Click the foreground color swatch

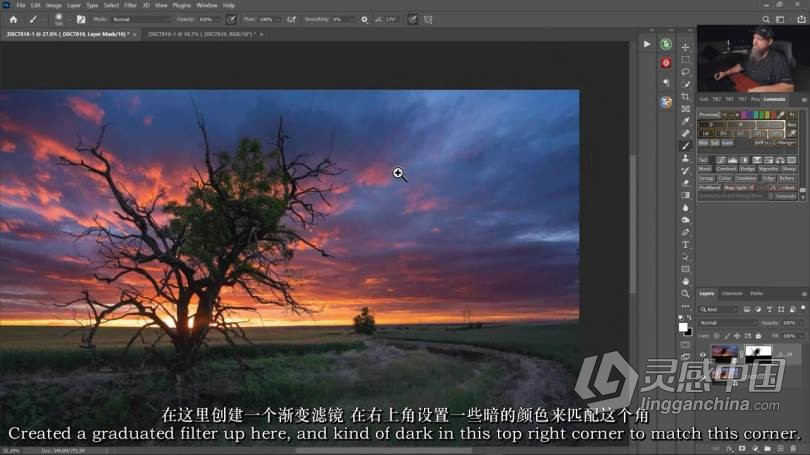pyautogui.click(x=683, y=326)
